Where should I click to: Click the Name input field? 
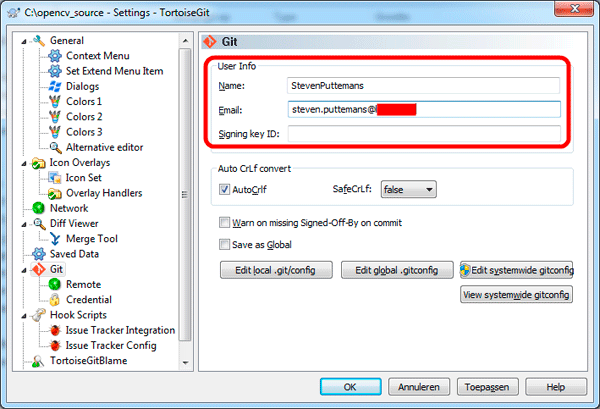tap(423, 86)
